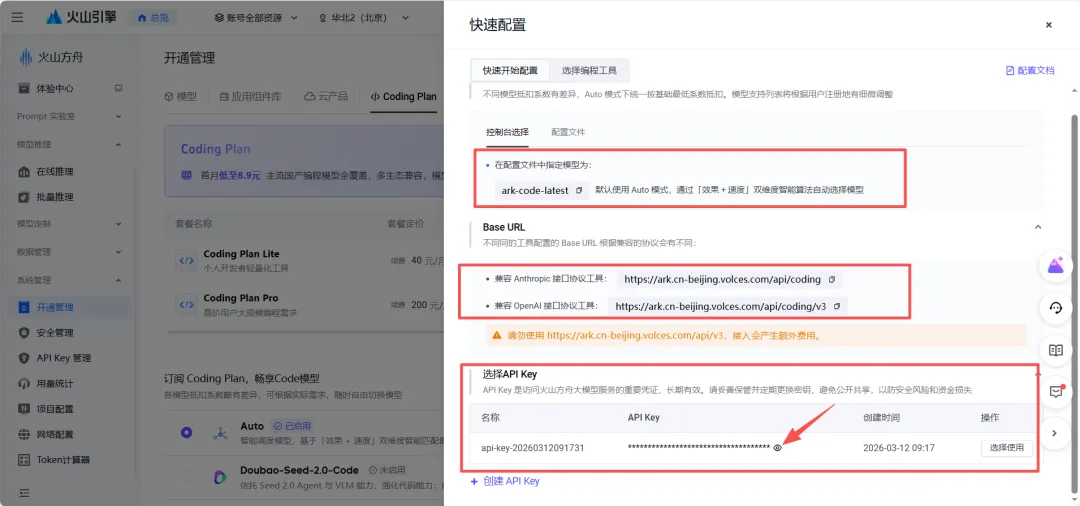Open 批量推理 in the sidebar
1080x506 pixels.
[55, 197]
